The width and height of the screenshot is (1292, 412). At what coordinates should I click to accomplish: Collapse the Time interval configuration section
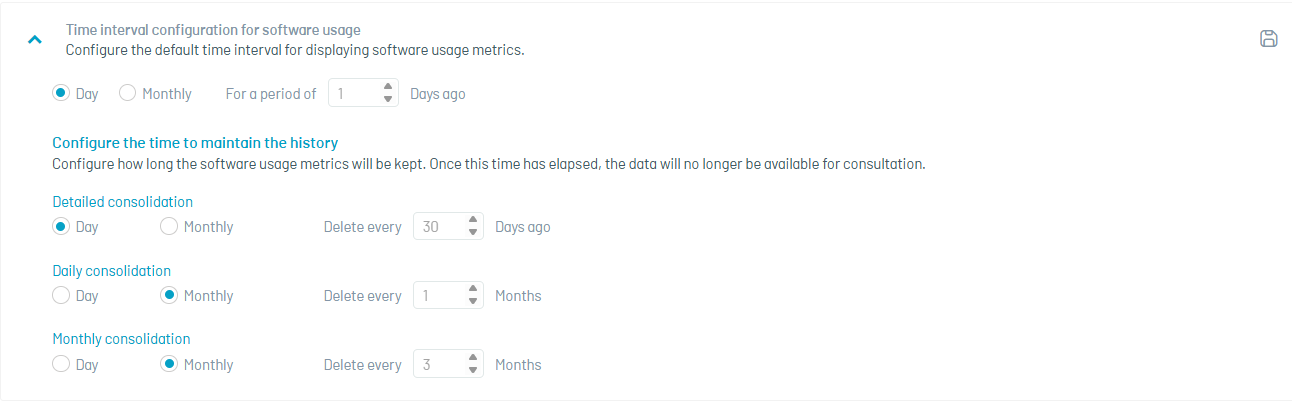pos(35,40)
